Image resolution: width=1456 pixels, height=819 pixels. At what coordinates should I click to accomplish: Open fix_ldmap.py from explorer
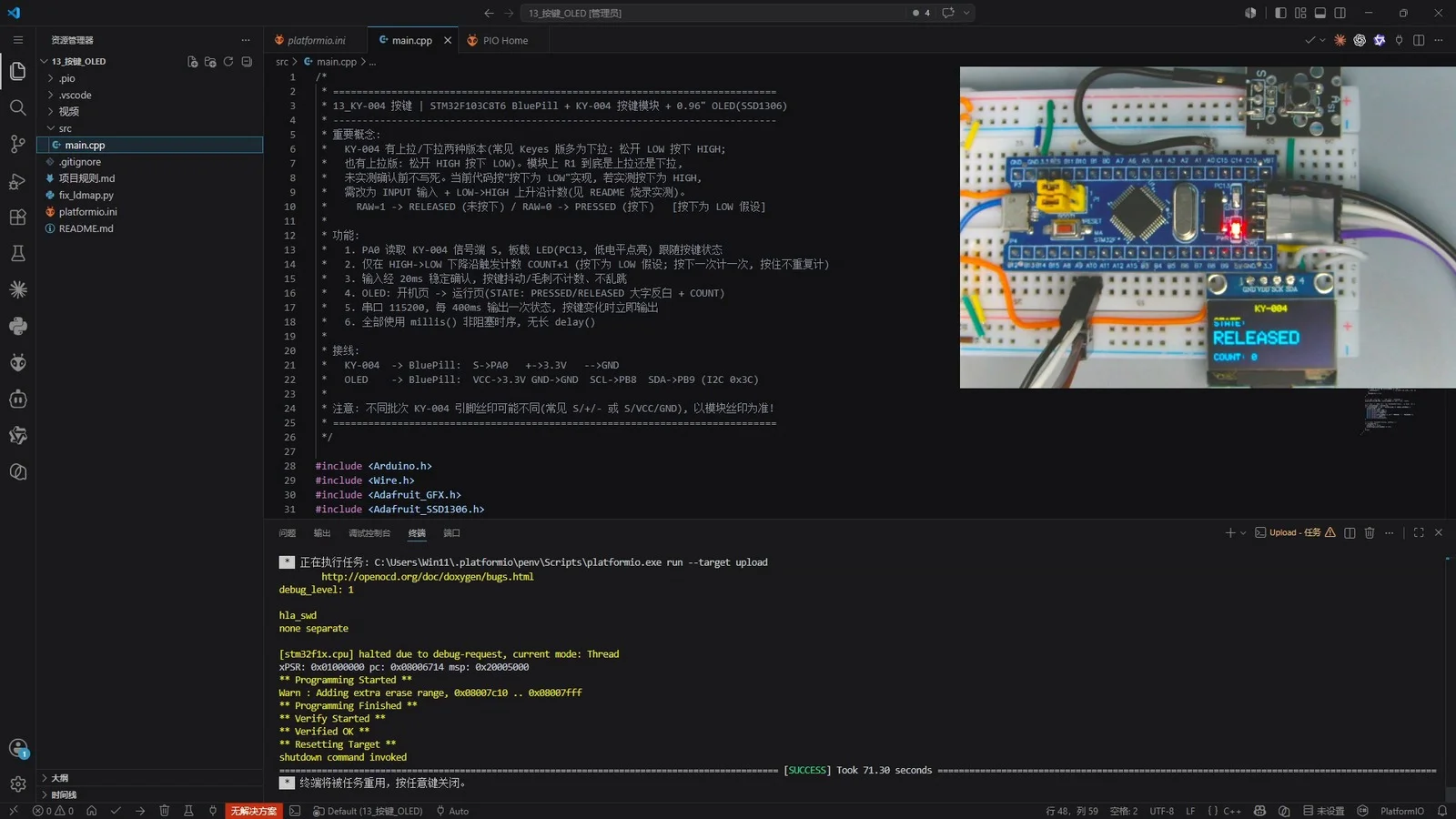tap(150, 195)
